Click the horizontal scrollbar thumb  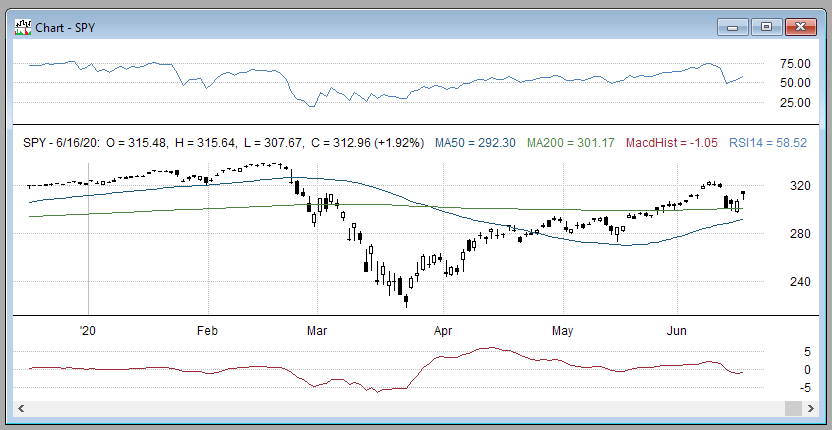794,409
